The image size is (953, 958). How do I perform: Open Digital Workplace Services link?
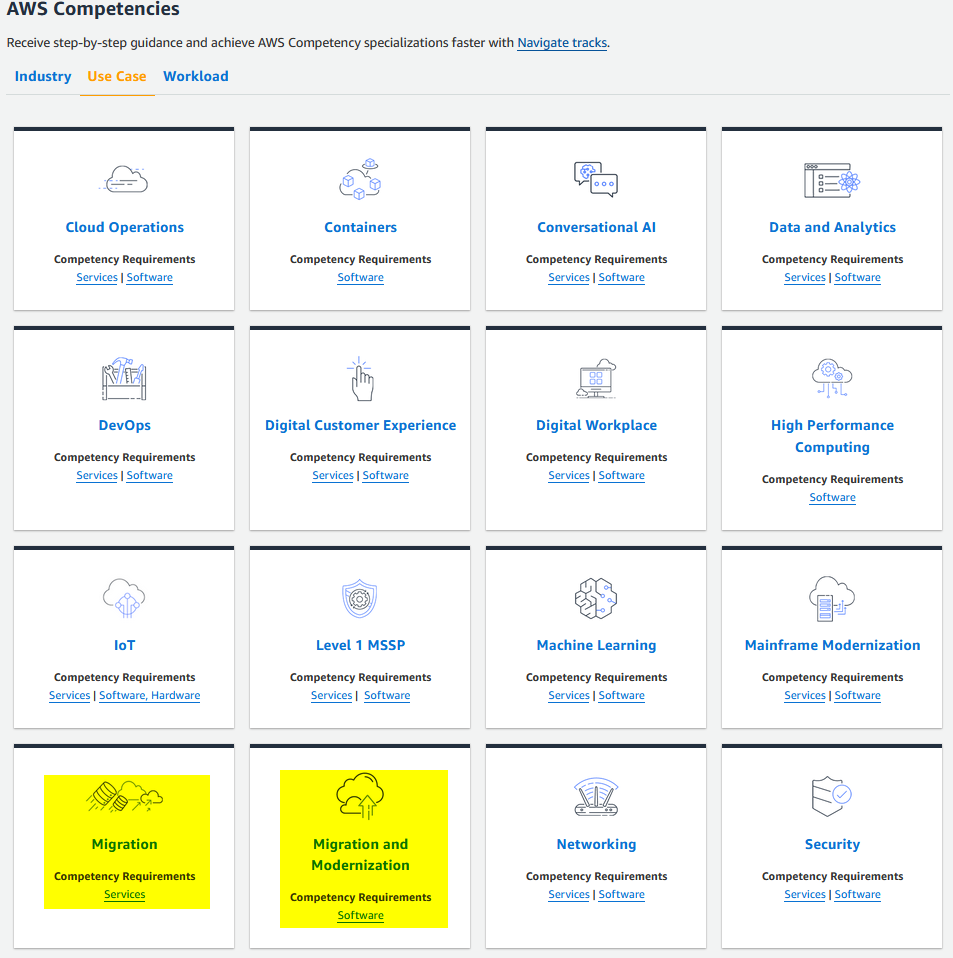pos(569,475)
